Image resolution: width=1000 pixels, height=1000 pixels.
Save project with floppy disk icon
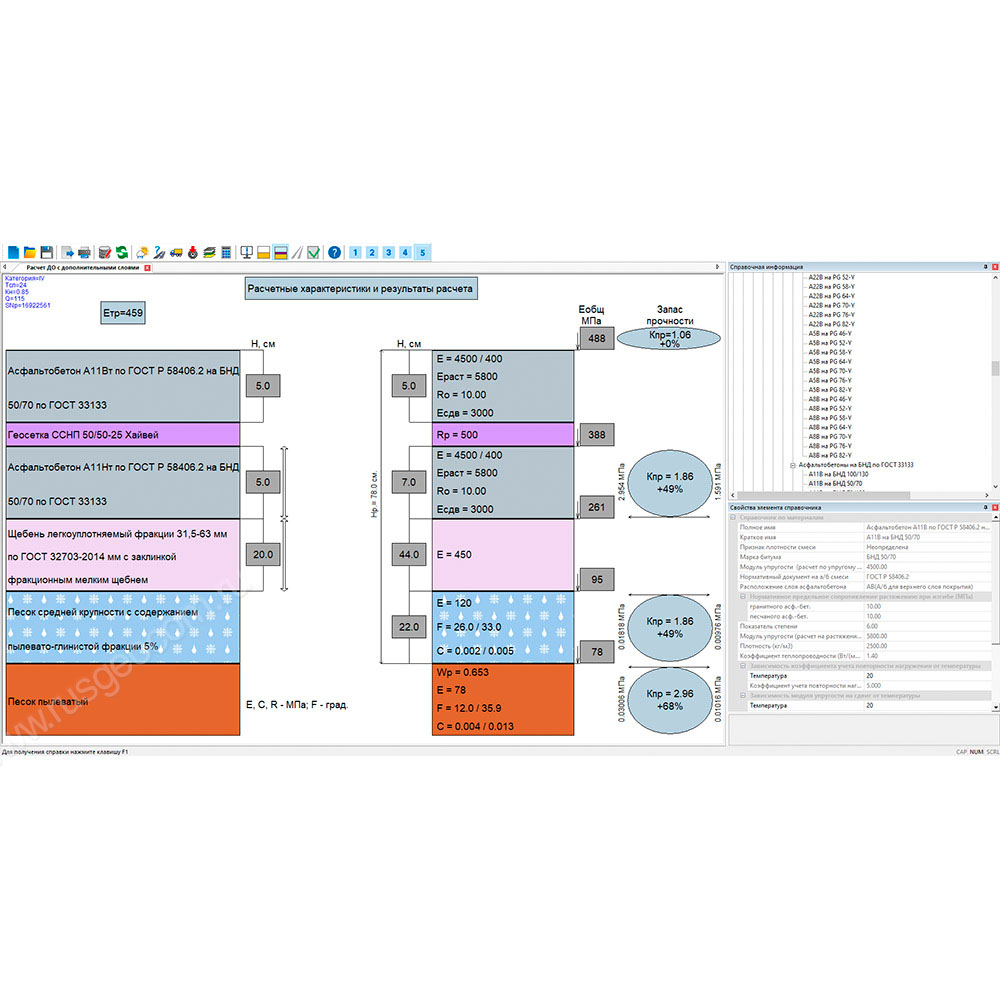(x=46, y=252)
